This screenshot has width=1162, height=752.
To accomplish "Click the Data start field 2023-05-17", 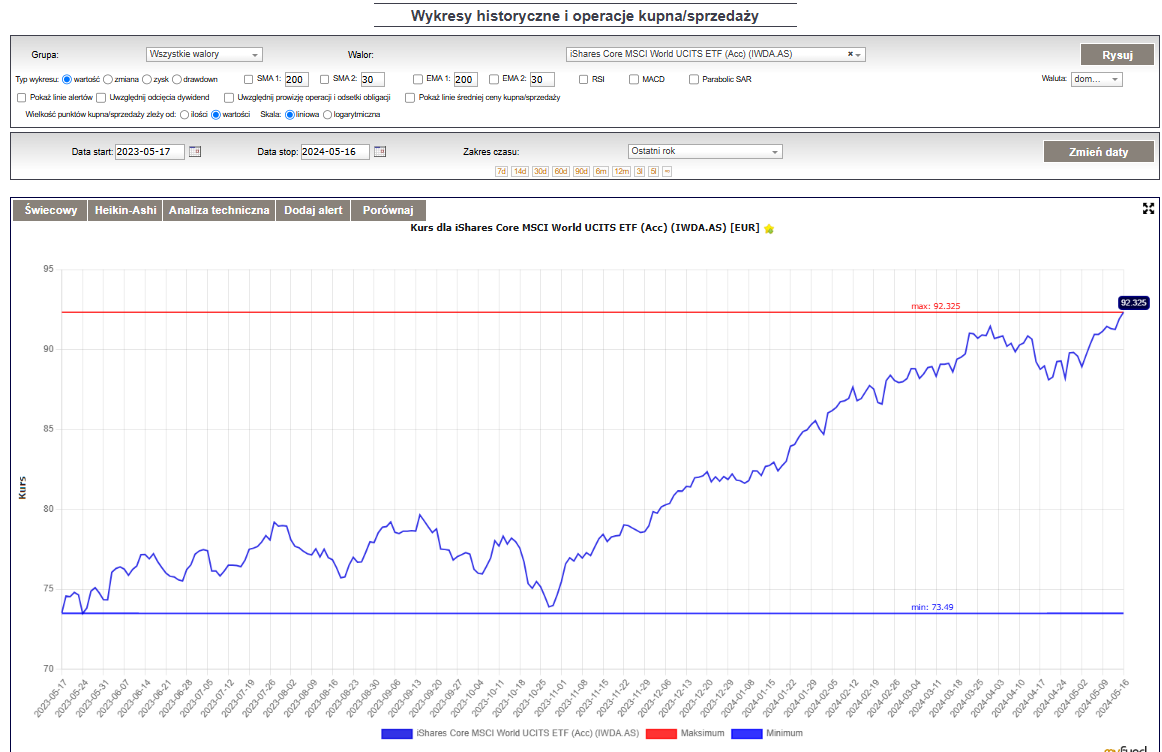I will point(150,152).
